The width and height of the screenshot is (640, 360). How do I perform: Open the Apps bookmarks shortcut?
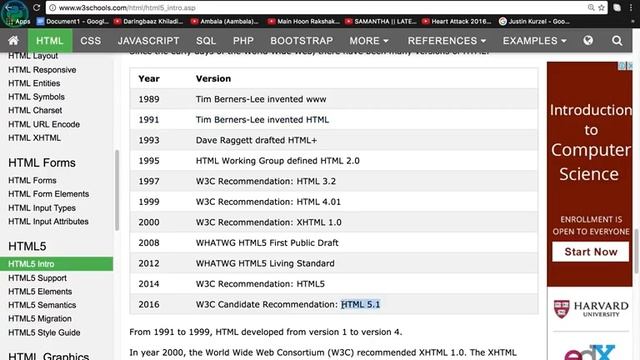[19, 21]
